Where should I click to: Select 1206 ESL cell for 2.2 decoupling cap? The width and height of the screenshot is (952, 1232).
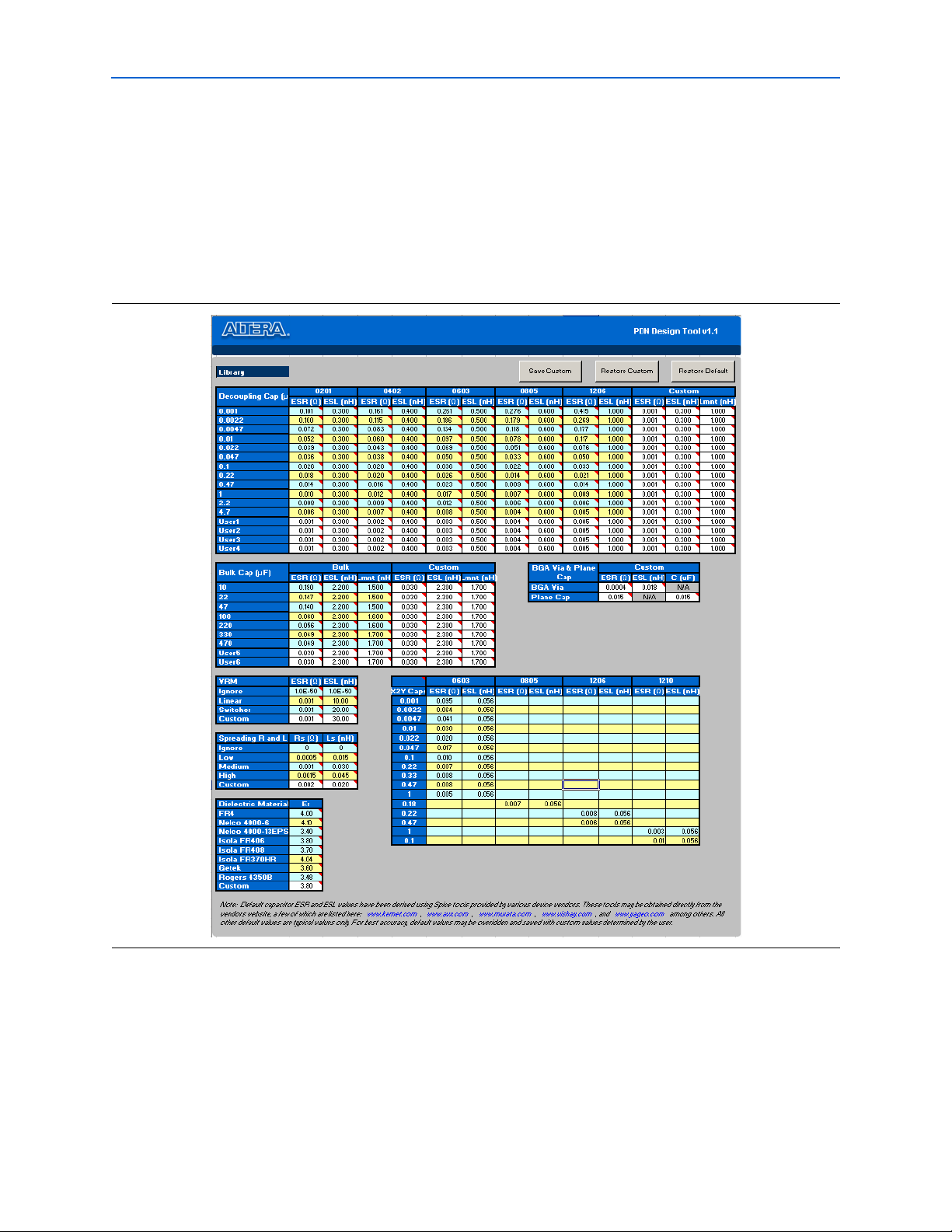click(615, 503)
